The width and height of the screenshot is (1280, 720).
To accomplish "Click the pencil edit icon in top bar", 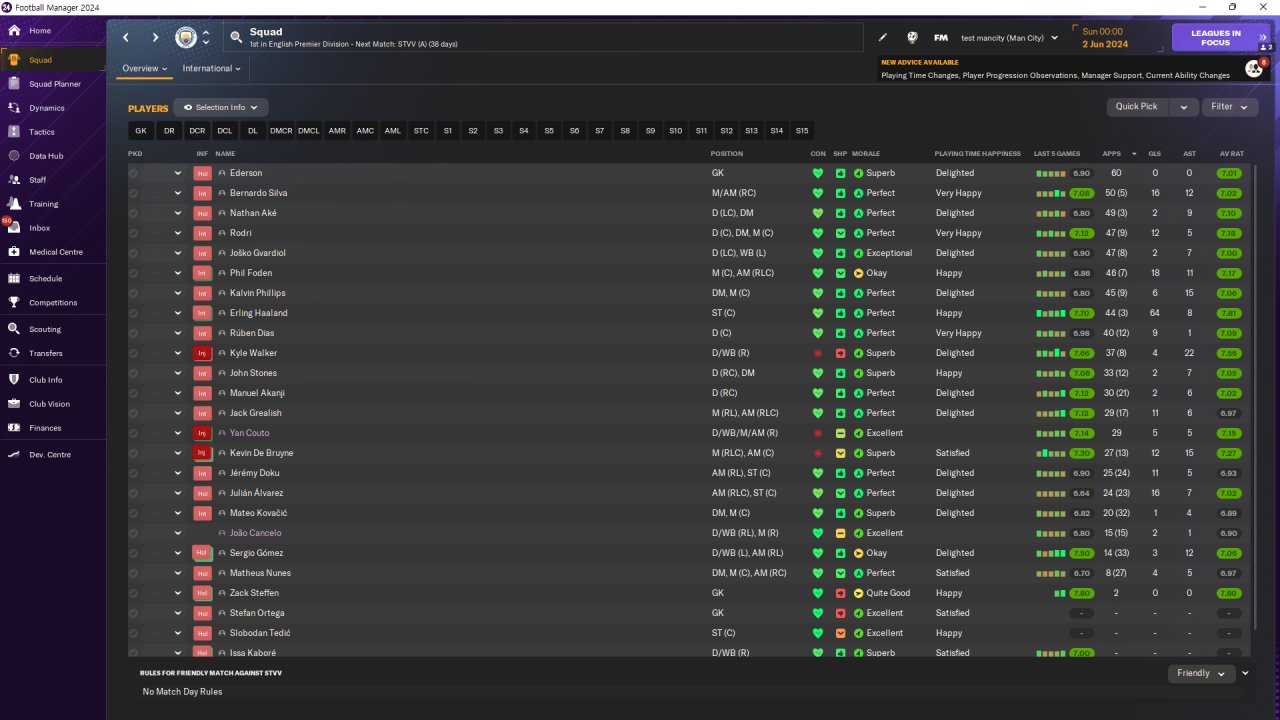I will click(x=883, y=38).
